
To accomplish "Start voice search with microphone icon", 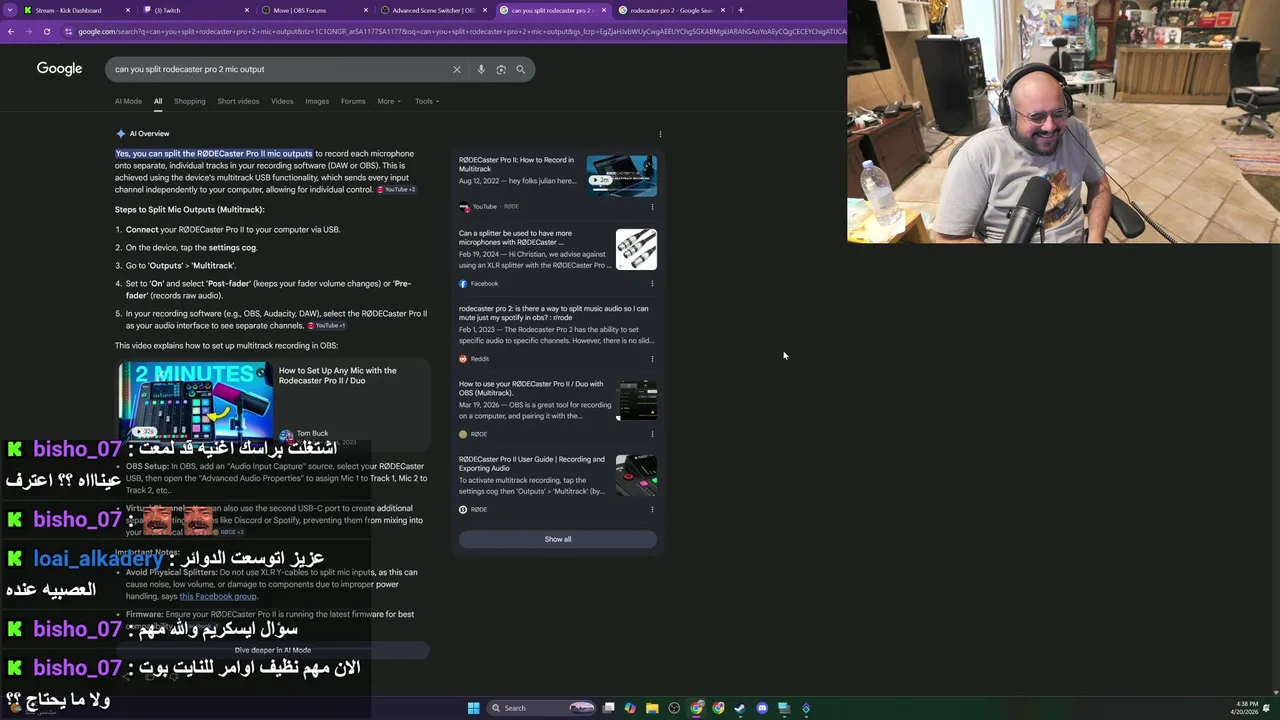I will (481, 69).
